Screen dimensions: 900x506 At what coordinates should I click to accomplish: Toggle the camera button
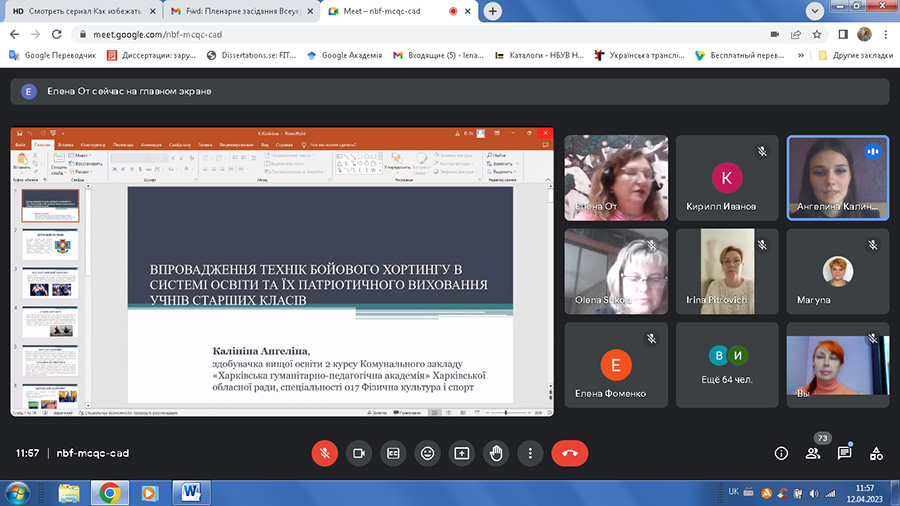coord(358,453)
